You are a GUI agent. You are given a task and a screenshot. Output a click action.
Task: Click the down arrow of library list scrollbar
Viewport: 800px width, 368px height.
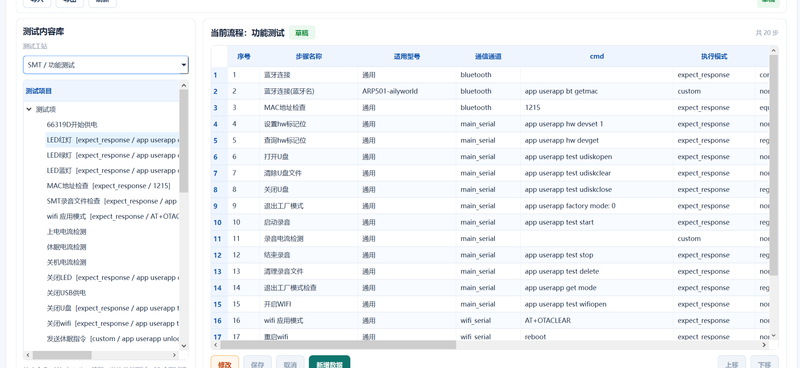[x=184, y=346]
